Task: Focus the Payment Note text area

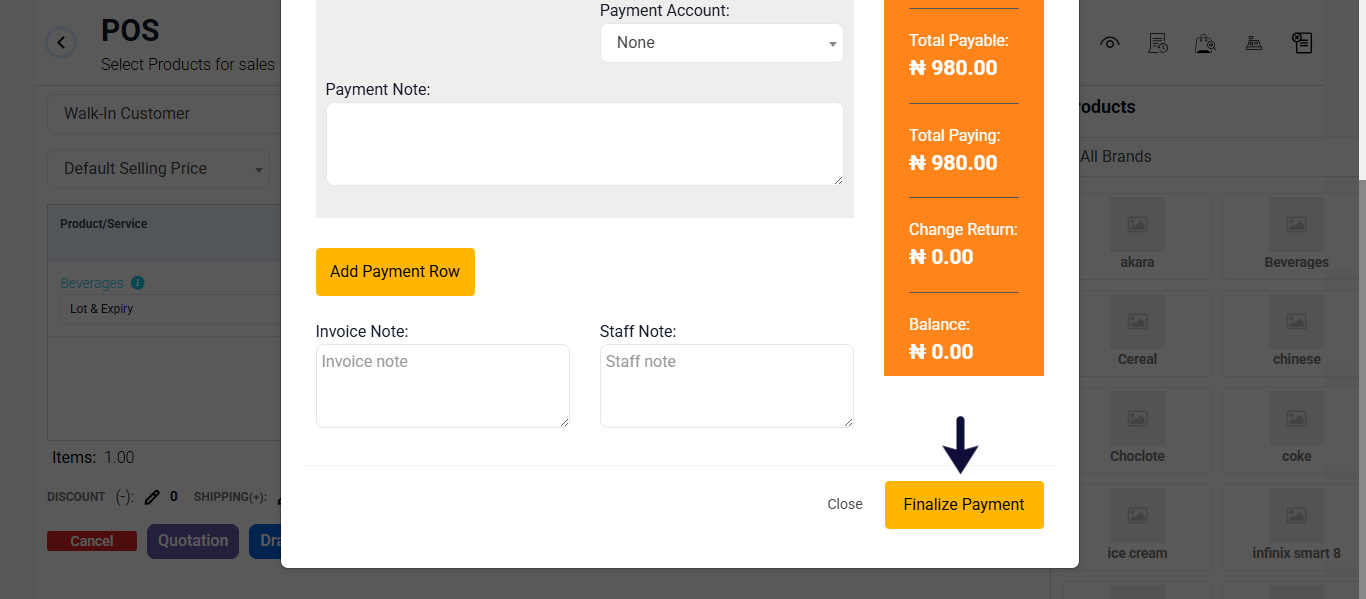Action: pyautogui.click(x=585, y=144)
